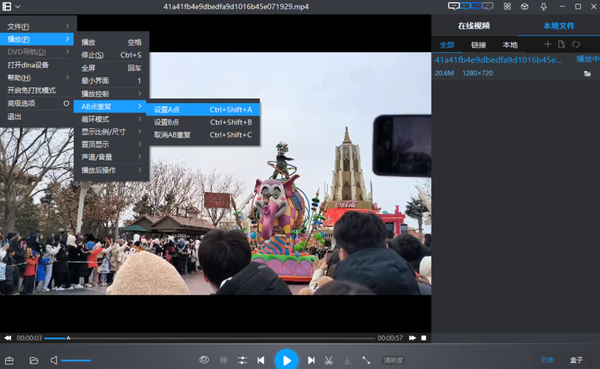Screen dimensions: 600x369
Task: Expand the 置顶显示 submenu
Action: (111, 145)
